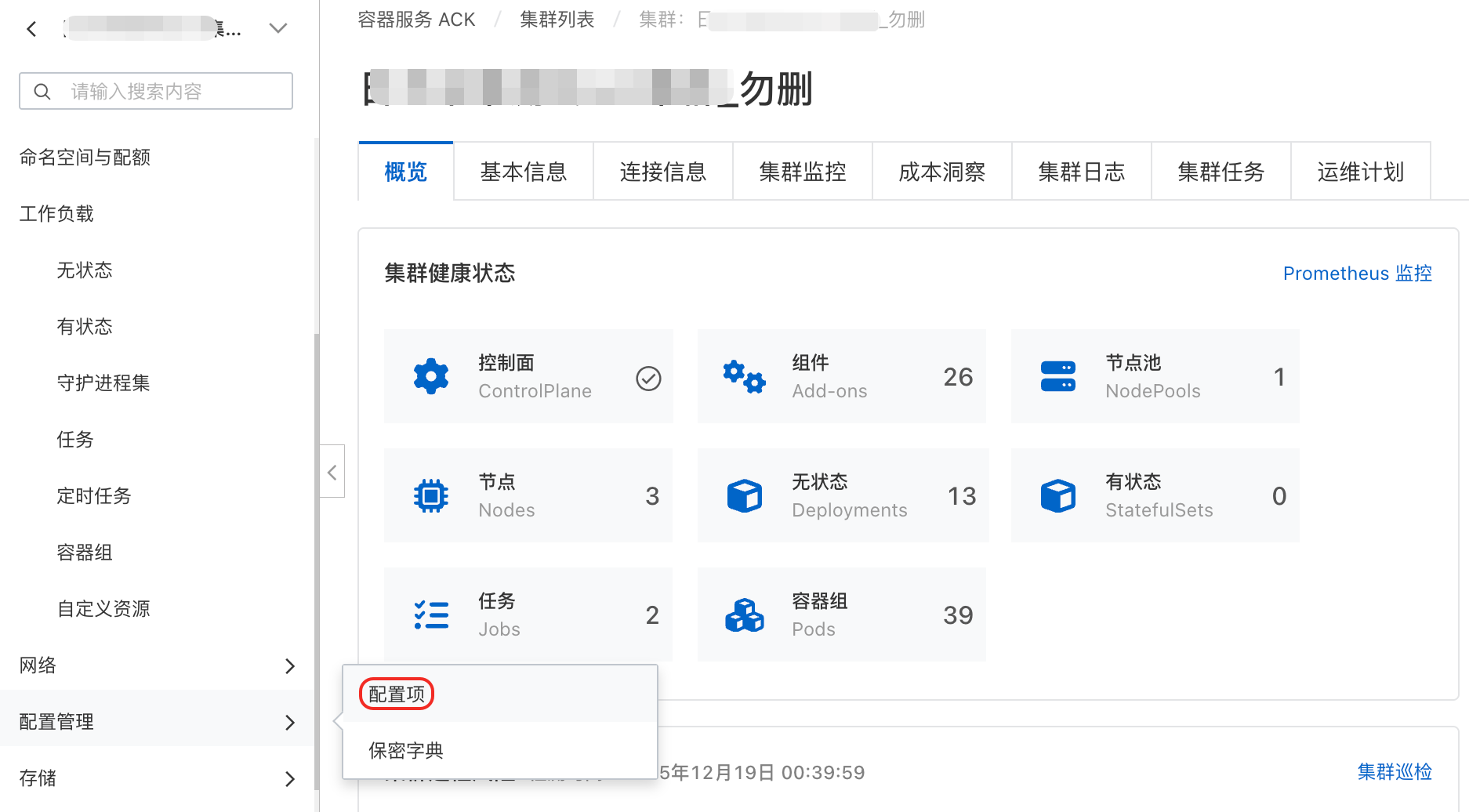Click 集群列表 breadcrumb link
Image resolution: width=1469 pixels, height=812 pixels.
pos(557,20)
